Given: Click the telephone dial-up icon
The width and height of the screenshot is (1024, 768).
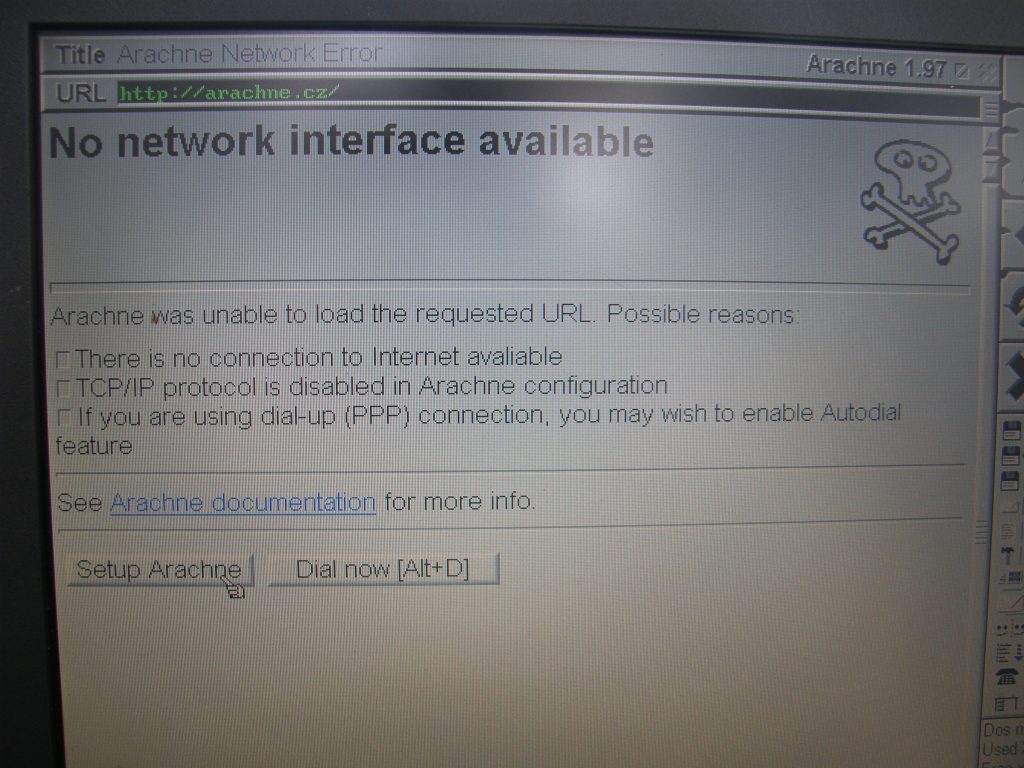Looking at the screenshot, I should click(x=1007, y=677).
